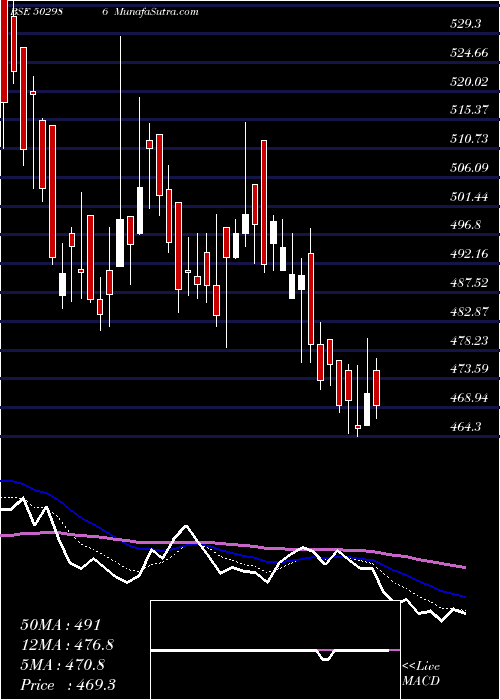Click the BSE 50298 symbol text

pos(36,12)
